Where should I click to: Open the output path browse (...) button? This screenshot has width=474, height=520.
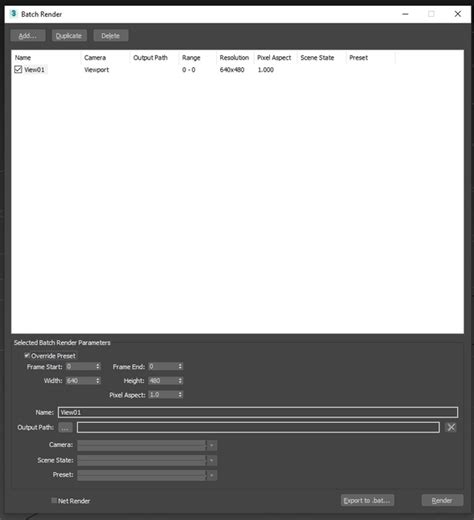coord(65,427)
